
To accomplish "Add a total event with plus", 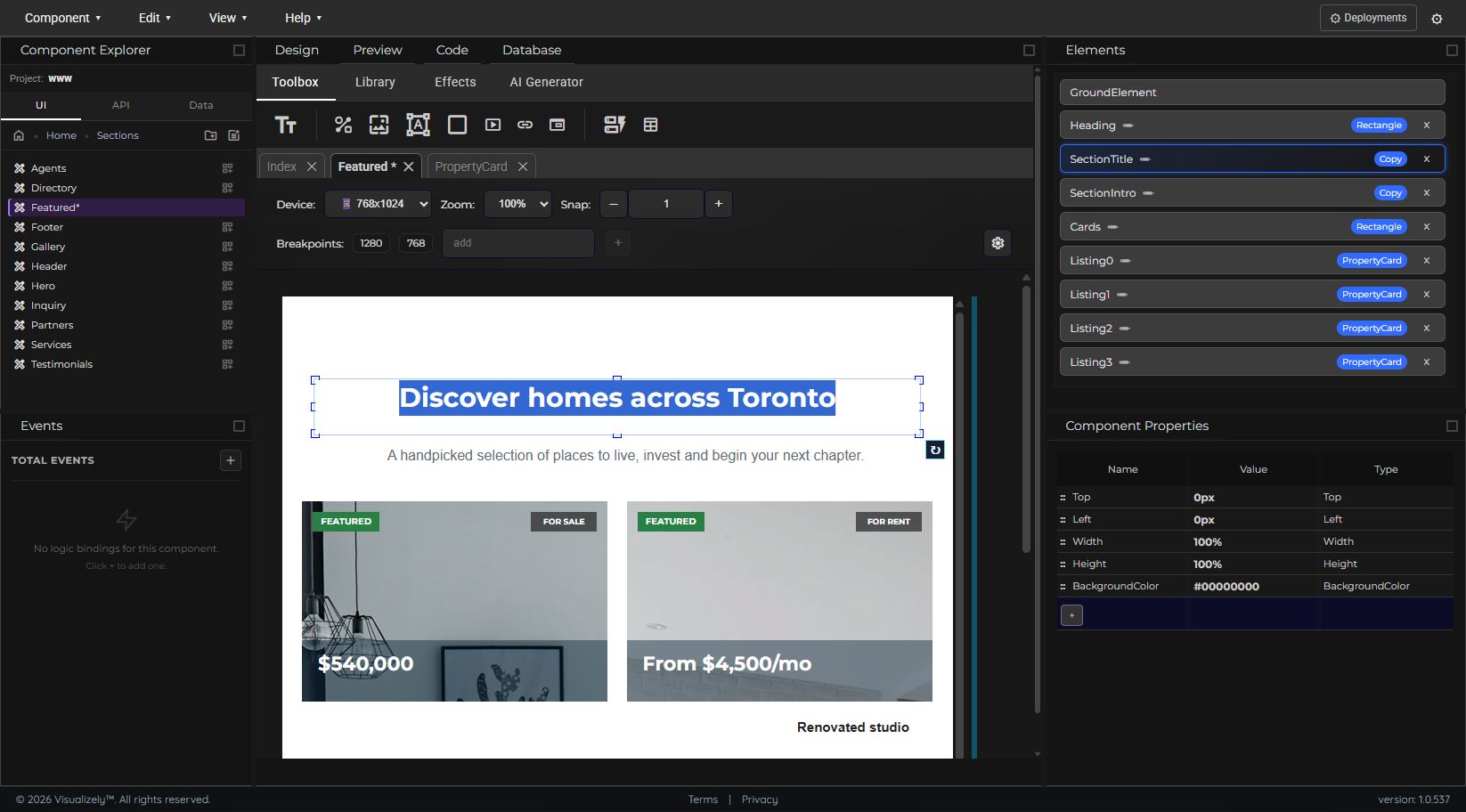I will click(x=231, y=460).
